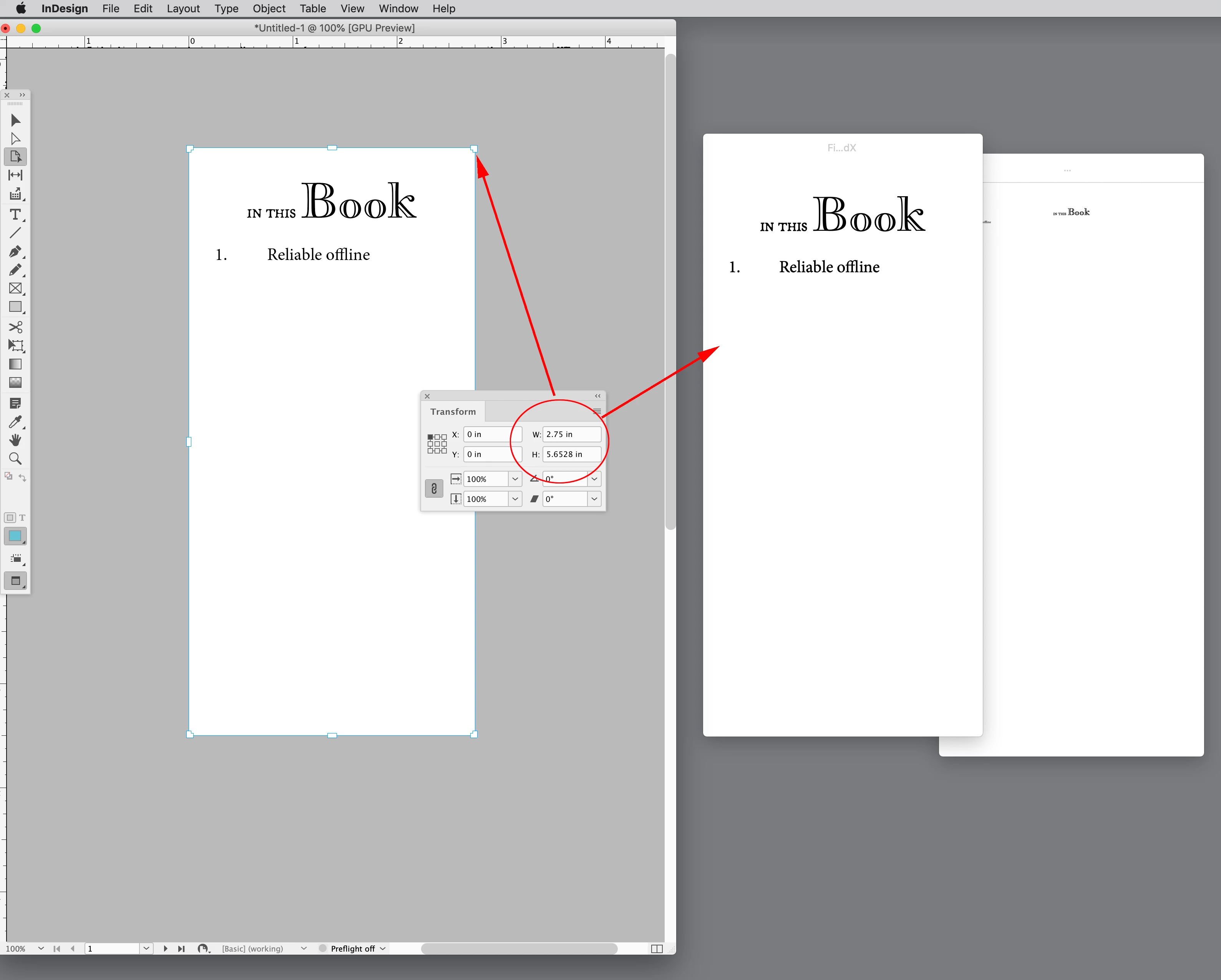The image size is (1221, 980).
Task: Toggle formatting affects text button
Action: pos(23,518)
